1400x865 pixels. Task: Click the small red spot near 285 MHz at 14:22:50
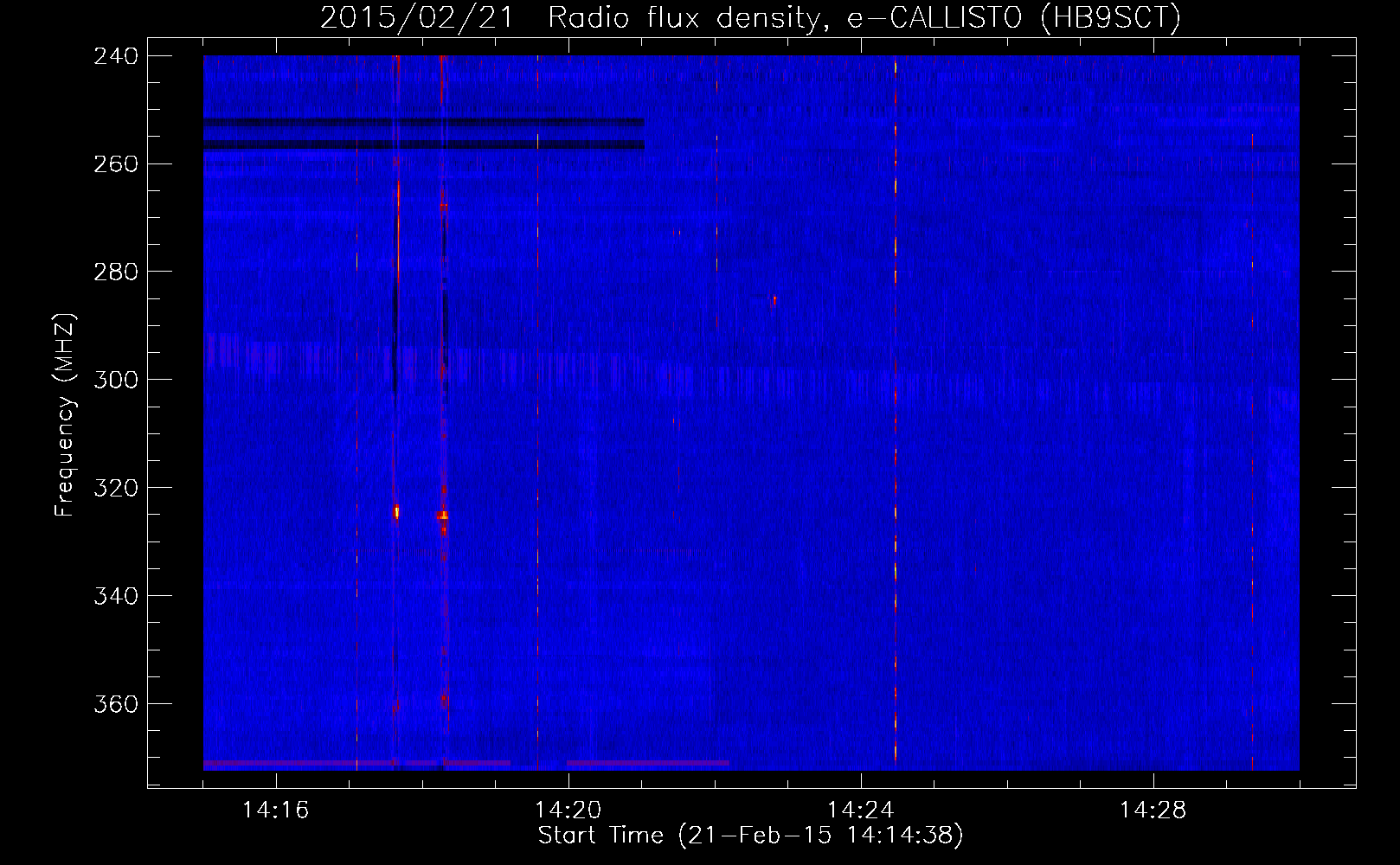(774, 300)
